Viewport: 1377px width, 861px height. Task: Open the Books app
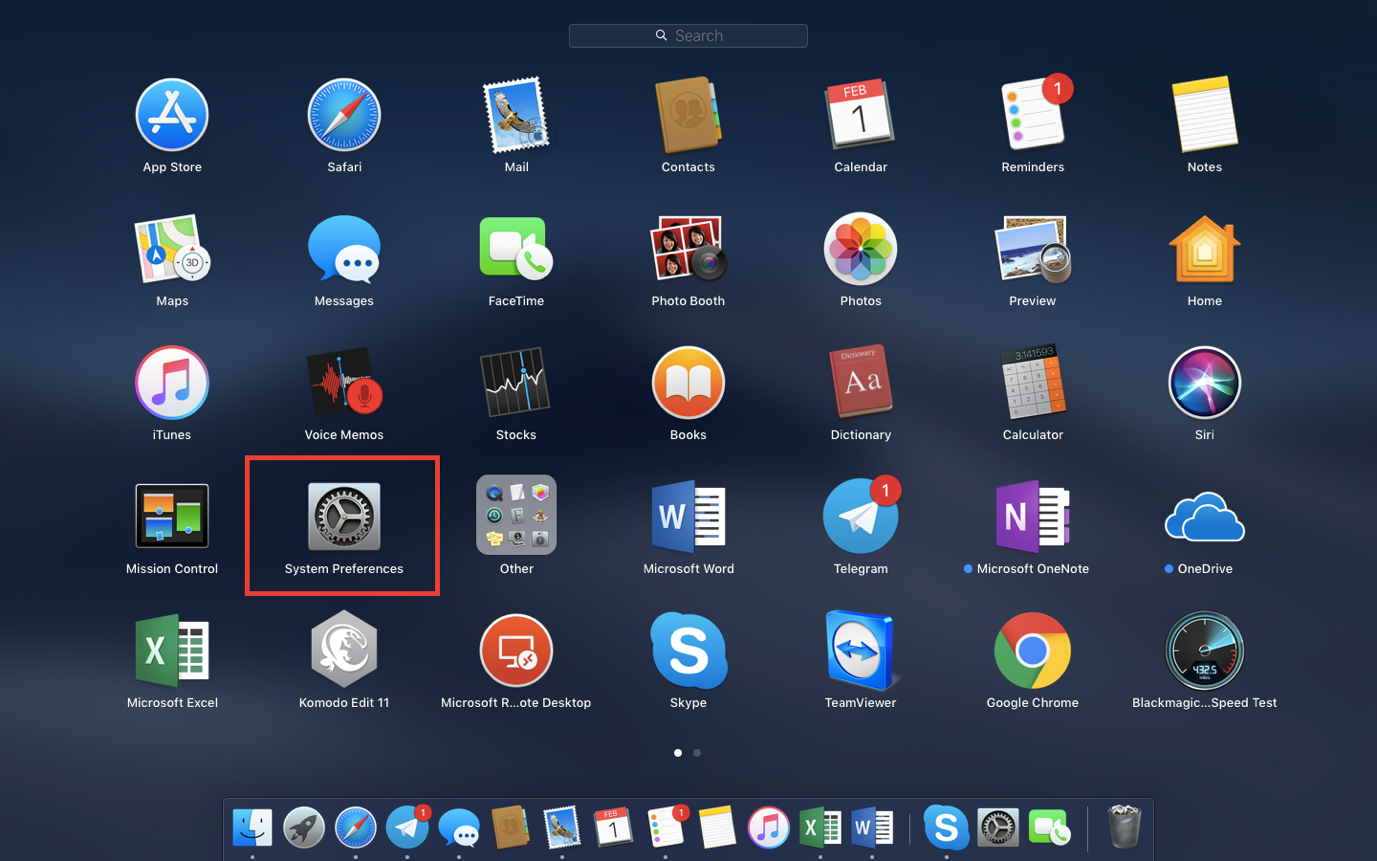tap(688, 383)
